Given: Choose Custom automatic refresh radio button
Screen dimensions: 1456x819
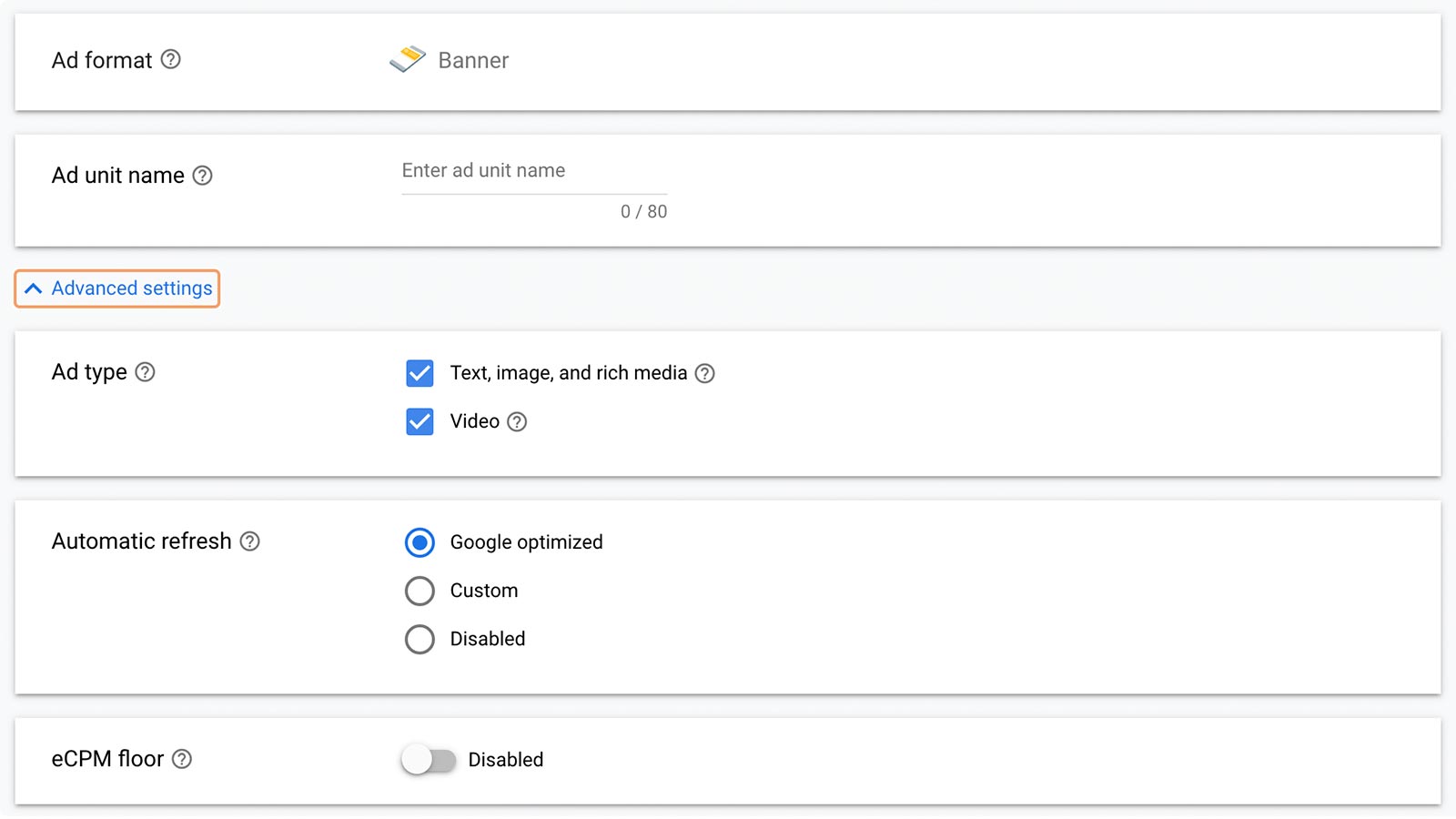Looking at the screenshot, I should (420, 591).
